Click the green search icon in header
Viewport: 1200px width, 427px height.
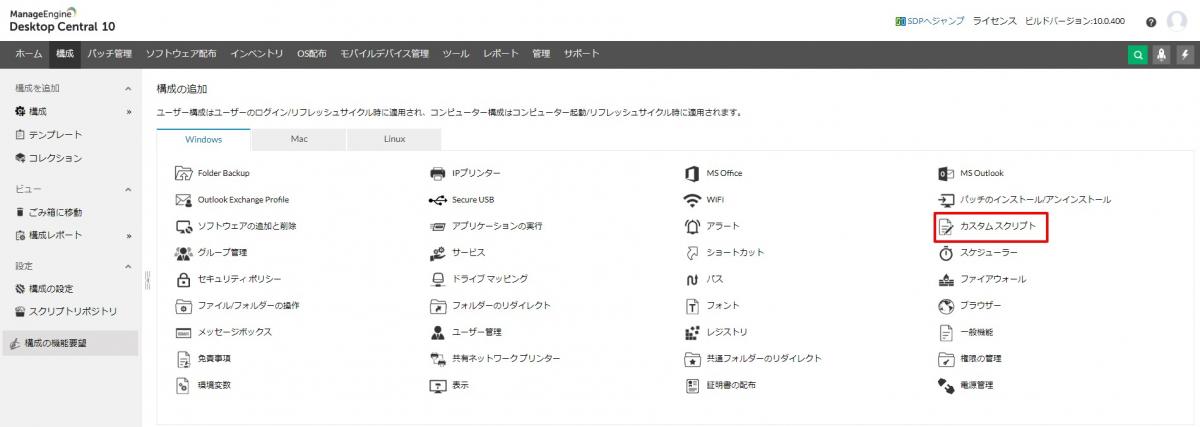coord(1138,55)
